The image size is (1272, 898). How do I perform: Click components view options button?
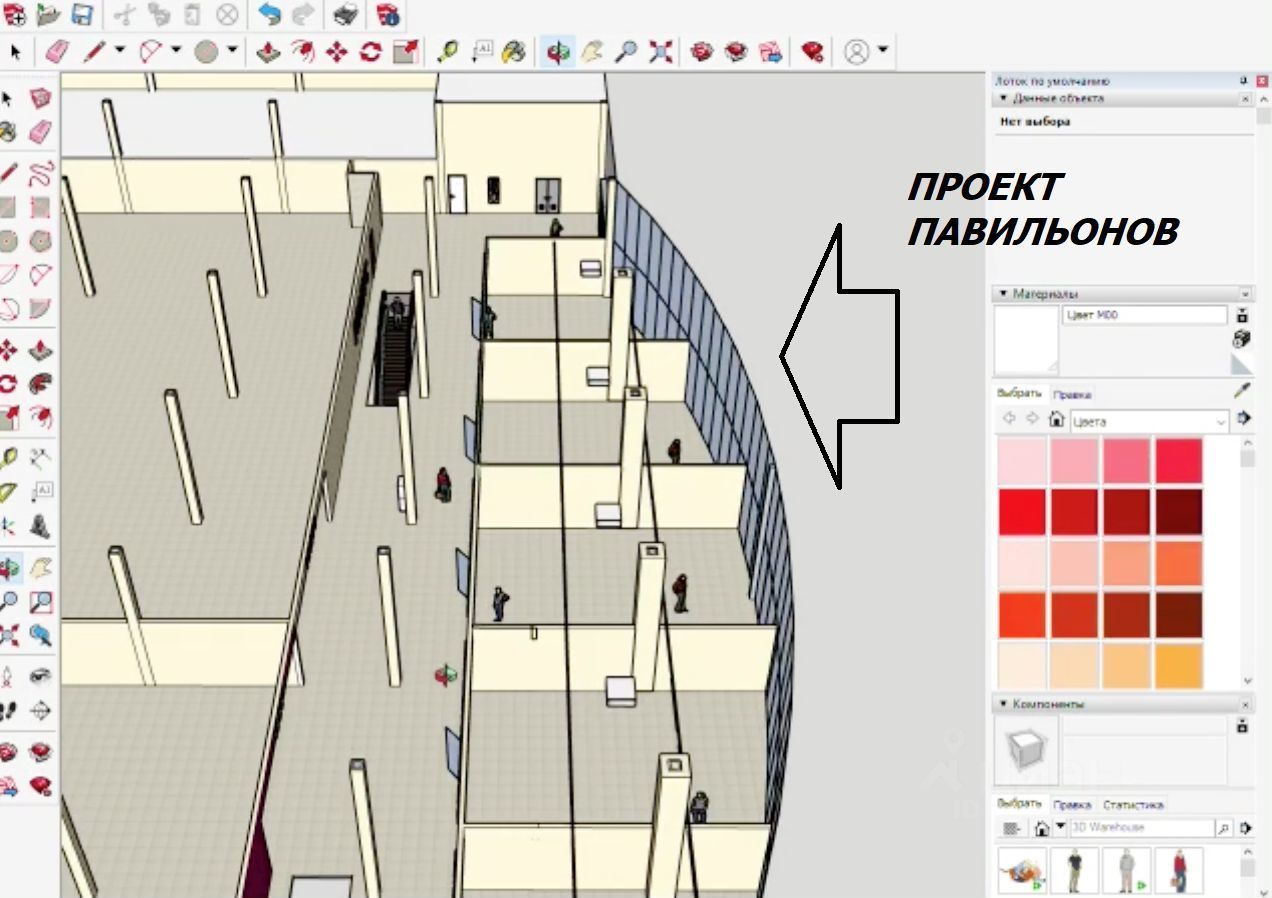(x=1013, y=828)
